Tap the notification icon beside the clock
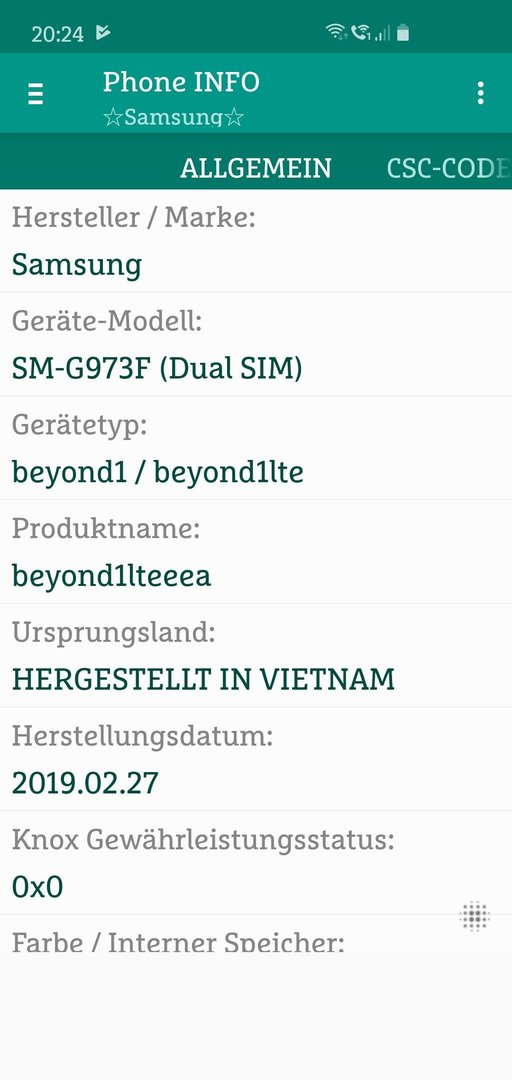This screenshot has width=512, height=1080. click(103, 32)
